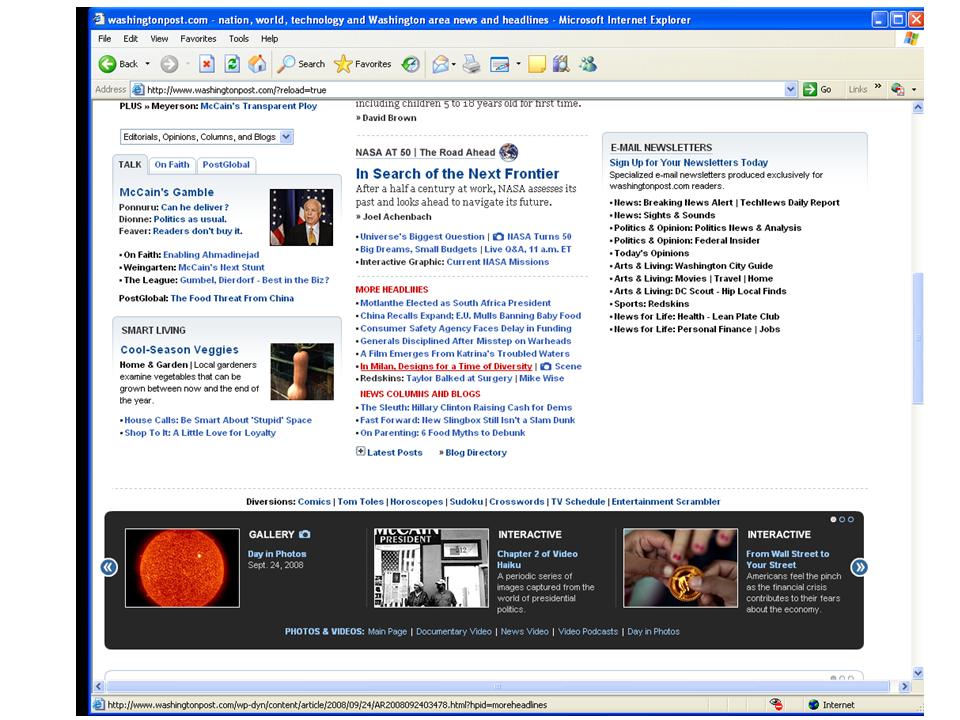Click the Internet zone globe in status bar

(814, 705)
